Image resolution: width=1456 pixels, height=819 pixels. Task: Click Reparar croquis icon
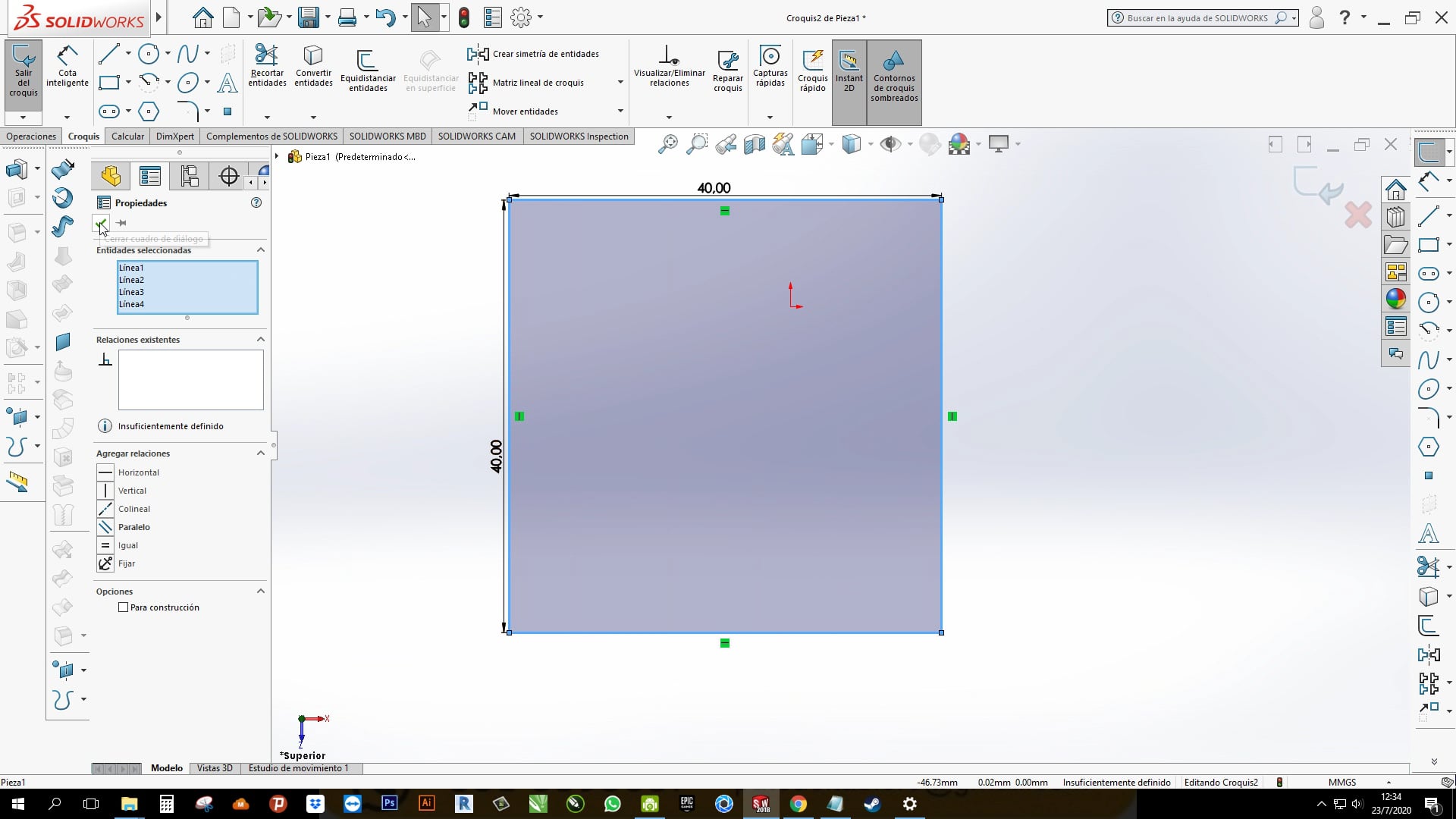728,71
